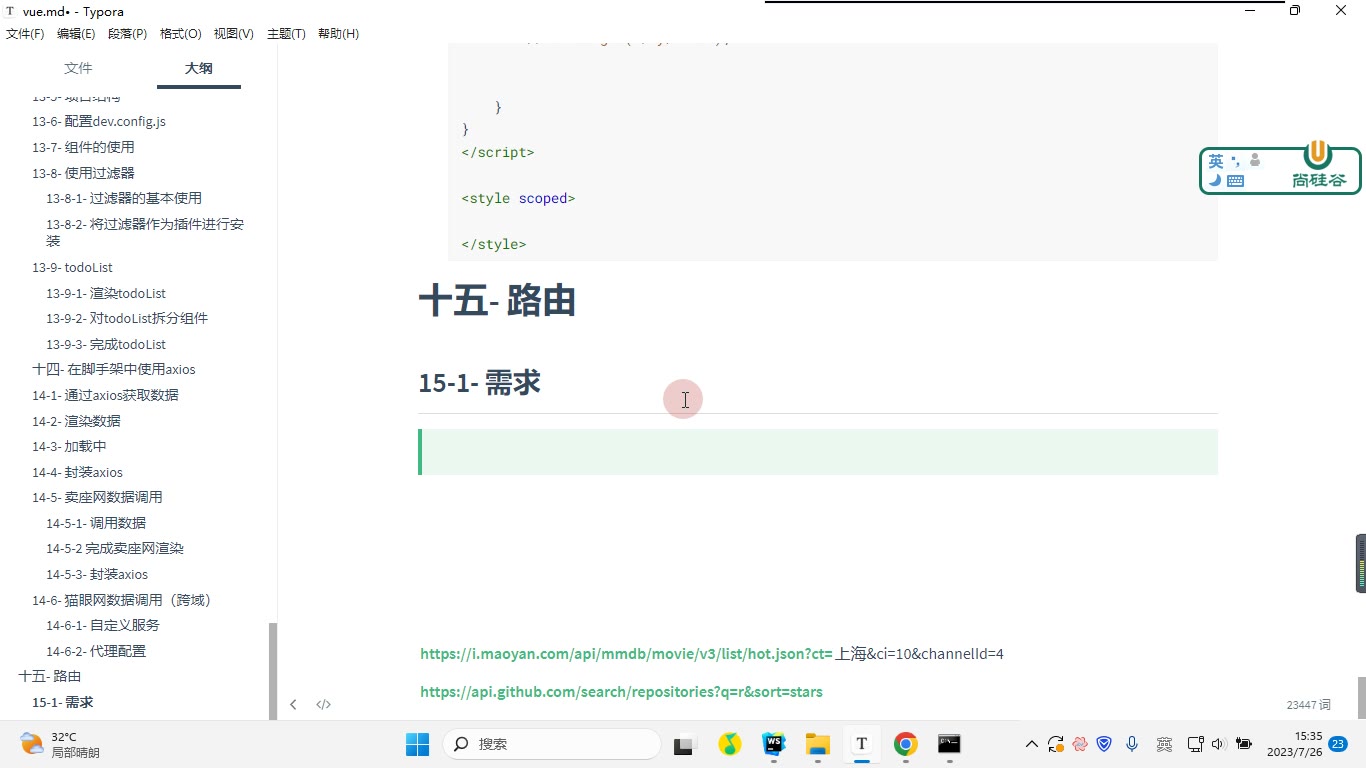1366x768 pixels.
Task: Switch IME to English/Chinese via 英 icon
Action: point(1216,161)
